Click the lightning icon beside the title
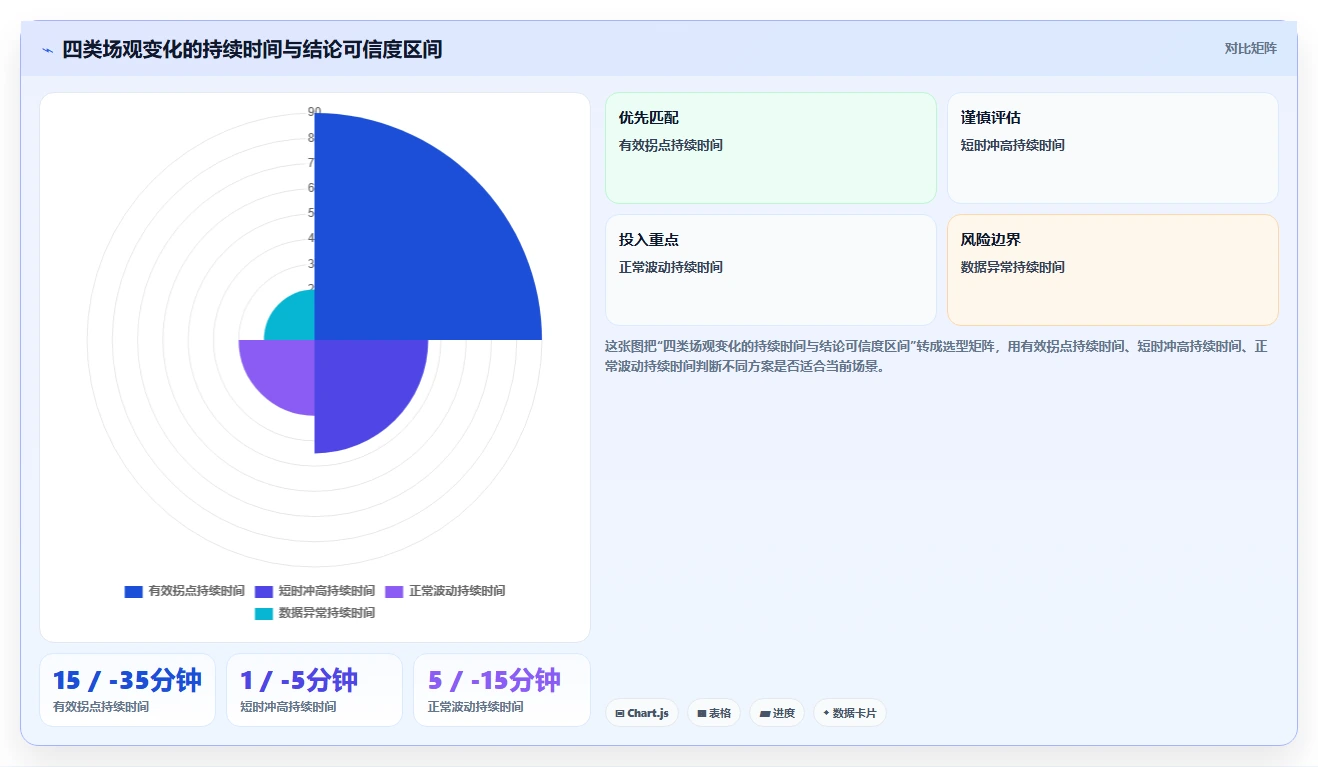The image size is (1318, 767). [x=47, y=50]
